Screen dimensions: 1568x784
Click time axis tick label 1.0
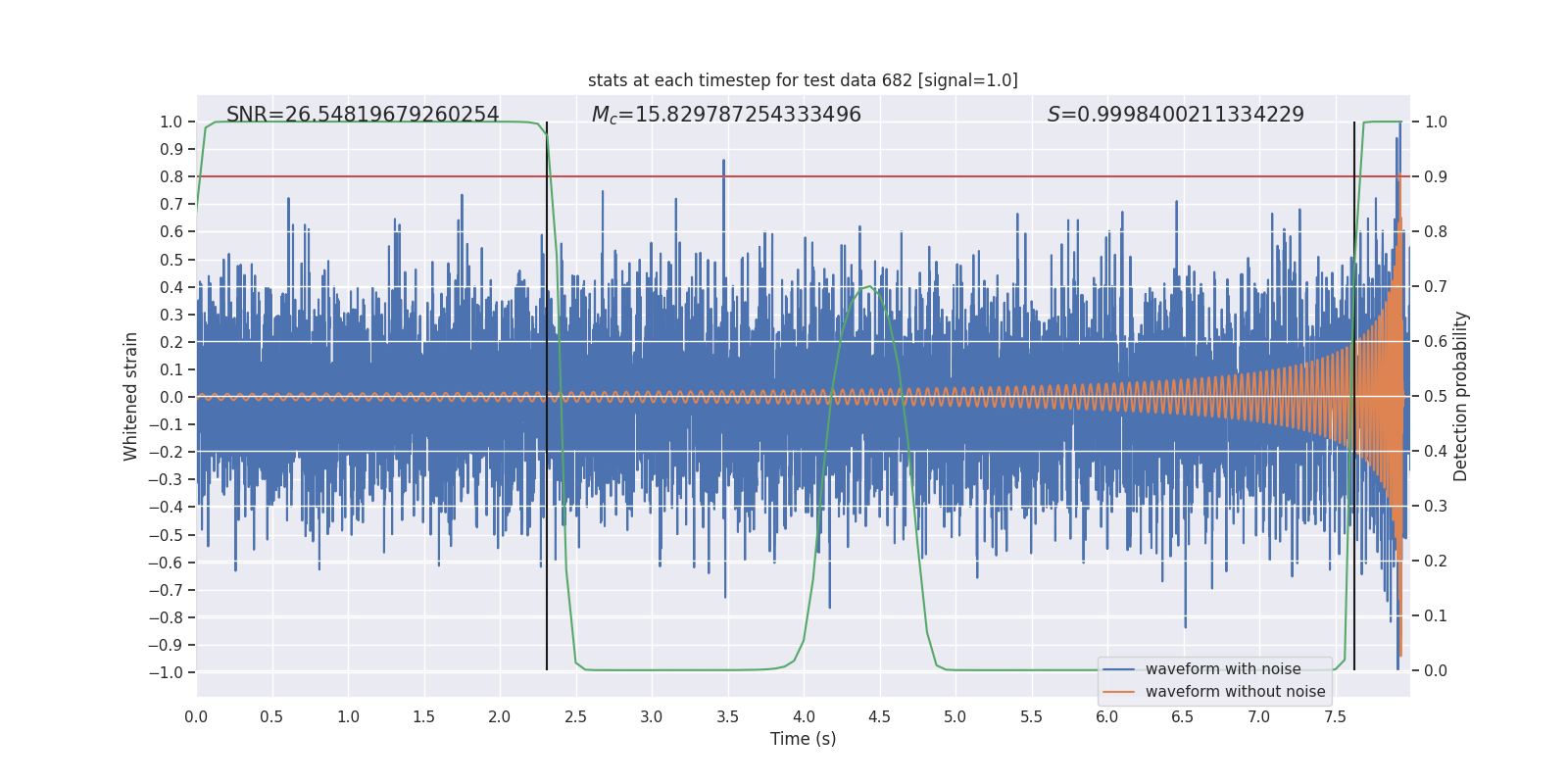click(348, 716)
